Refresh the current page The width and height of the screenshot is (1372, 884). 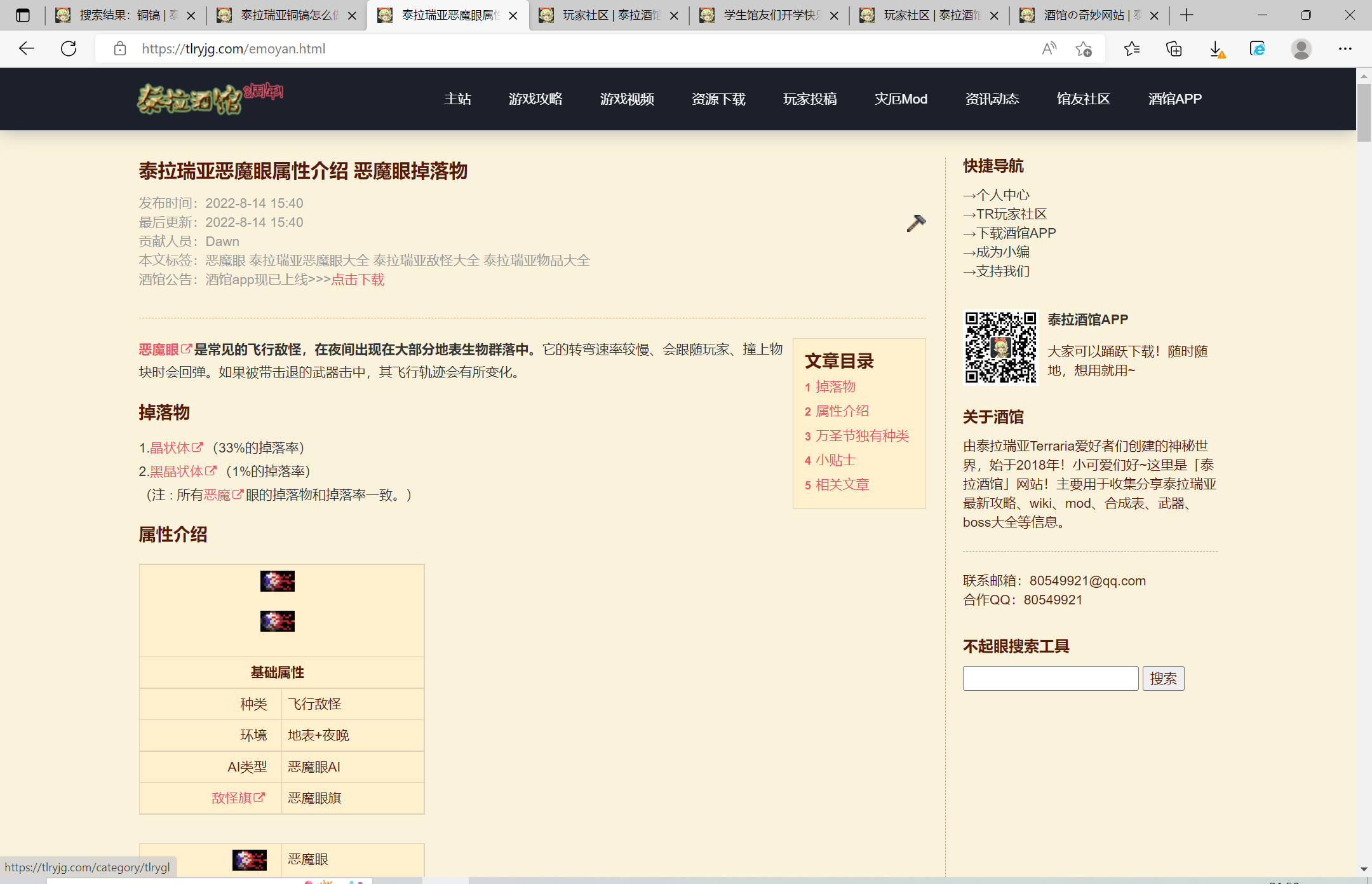coord(69,48)
